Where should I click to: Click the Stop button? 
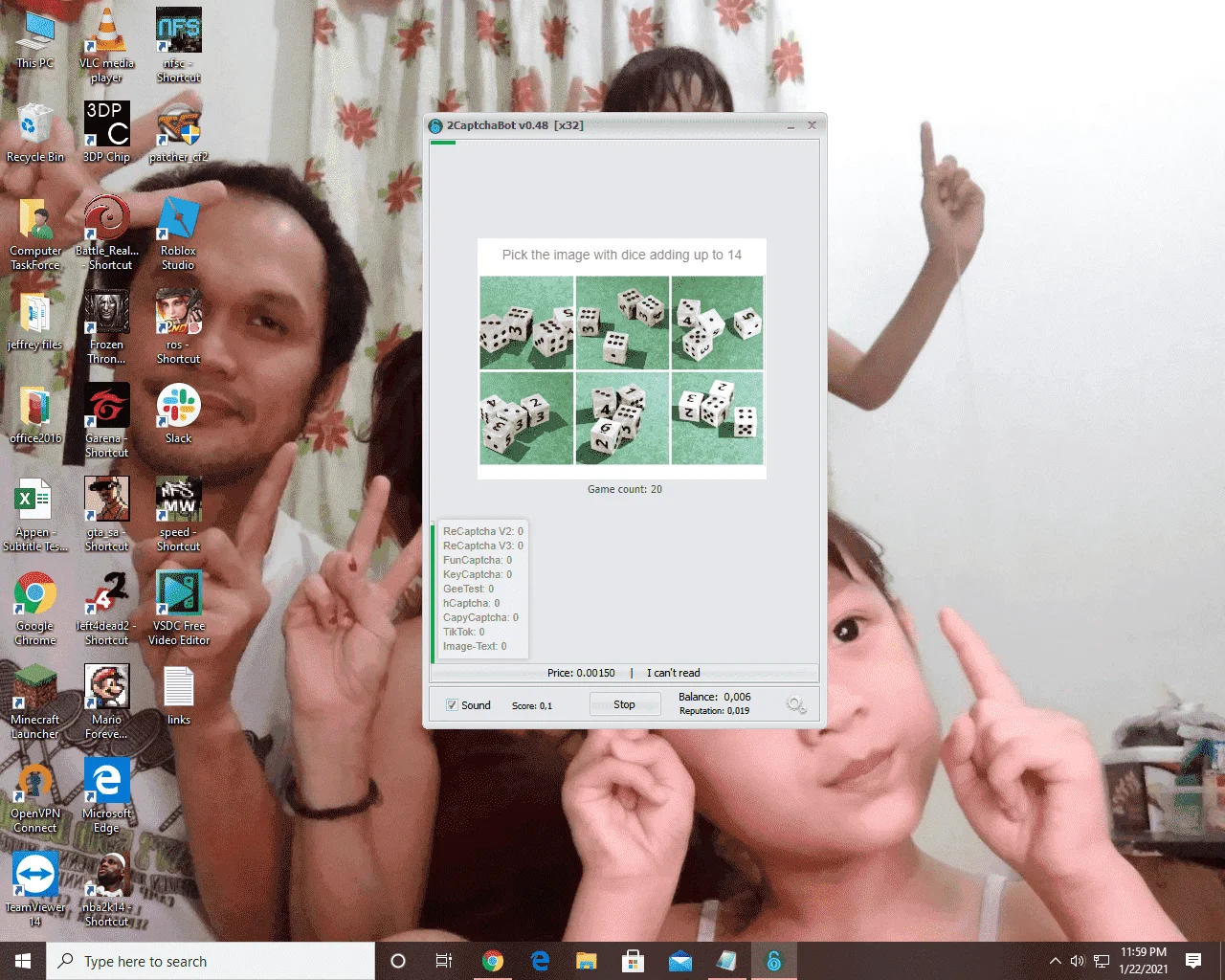pyautogui.click(x=624, y=704)
